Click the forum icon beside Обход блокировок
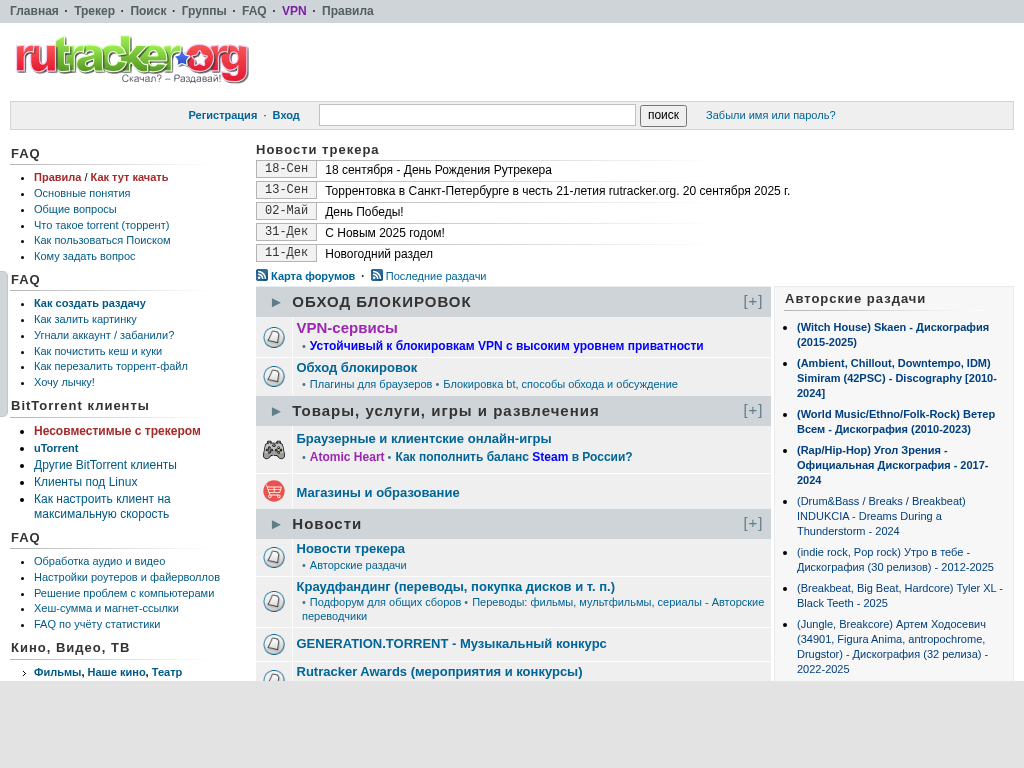 click(274, 376)
